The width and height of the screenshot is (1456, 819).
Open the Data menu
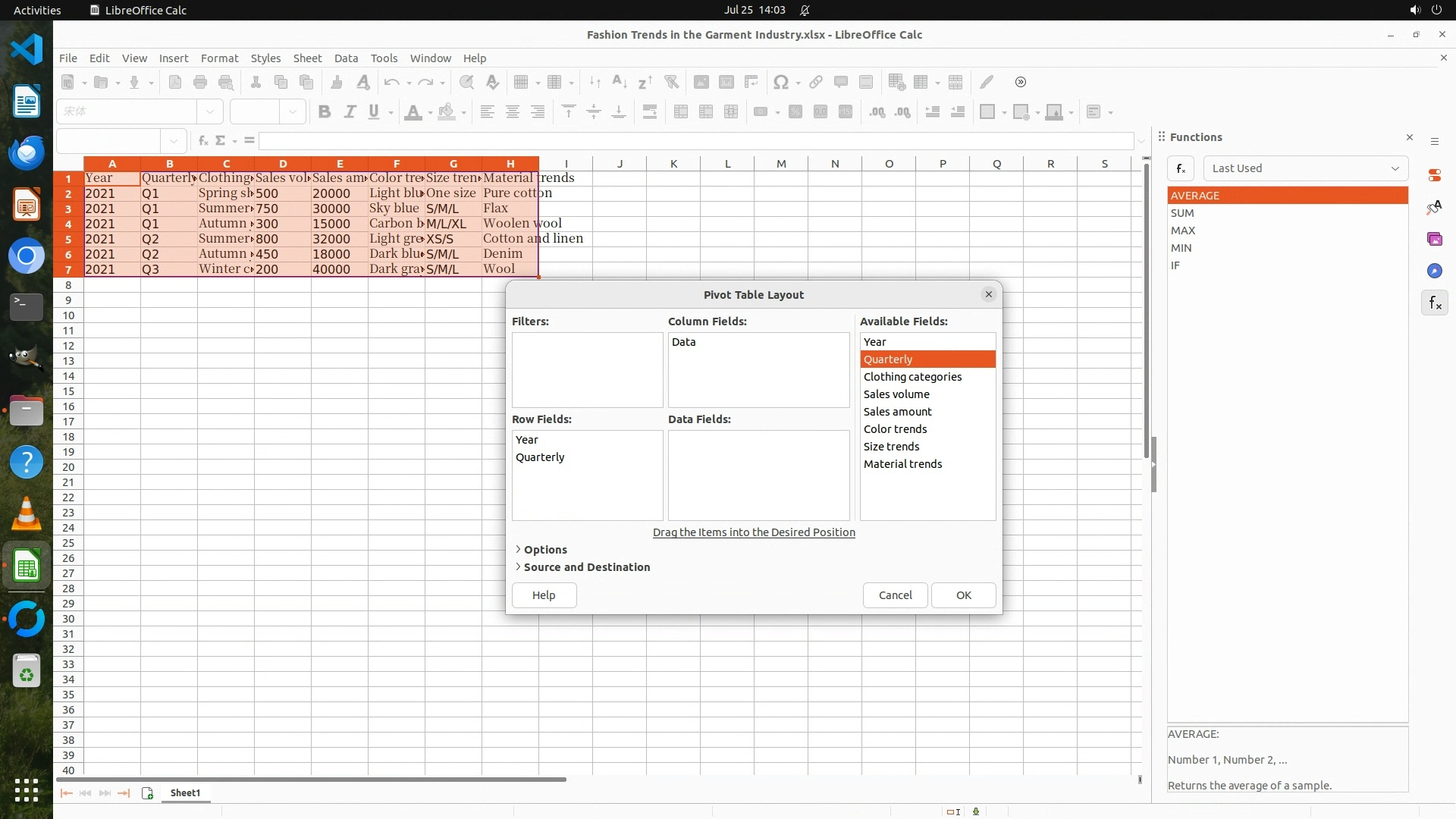pyautogui.click(x=346, y=58)
